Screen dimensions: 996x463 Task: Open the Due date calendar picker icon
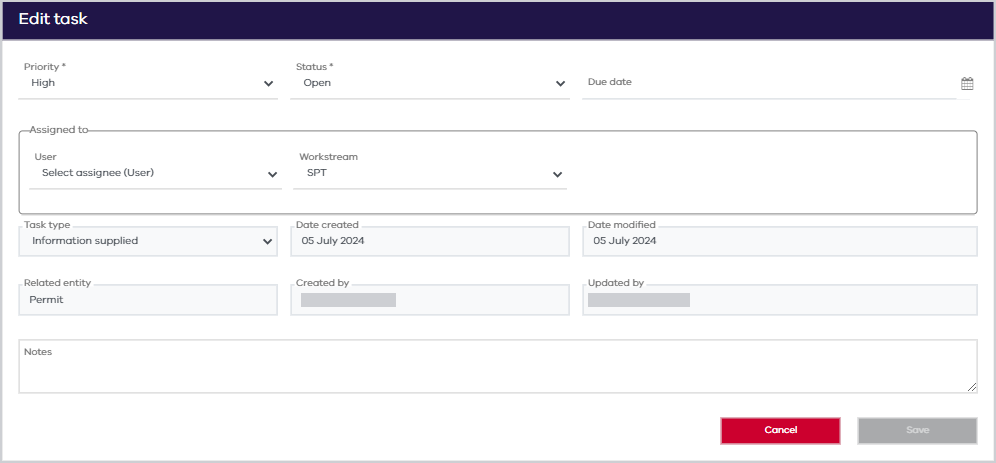(x=967, y=83)
